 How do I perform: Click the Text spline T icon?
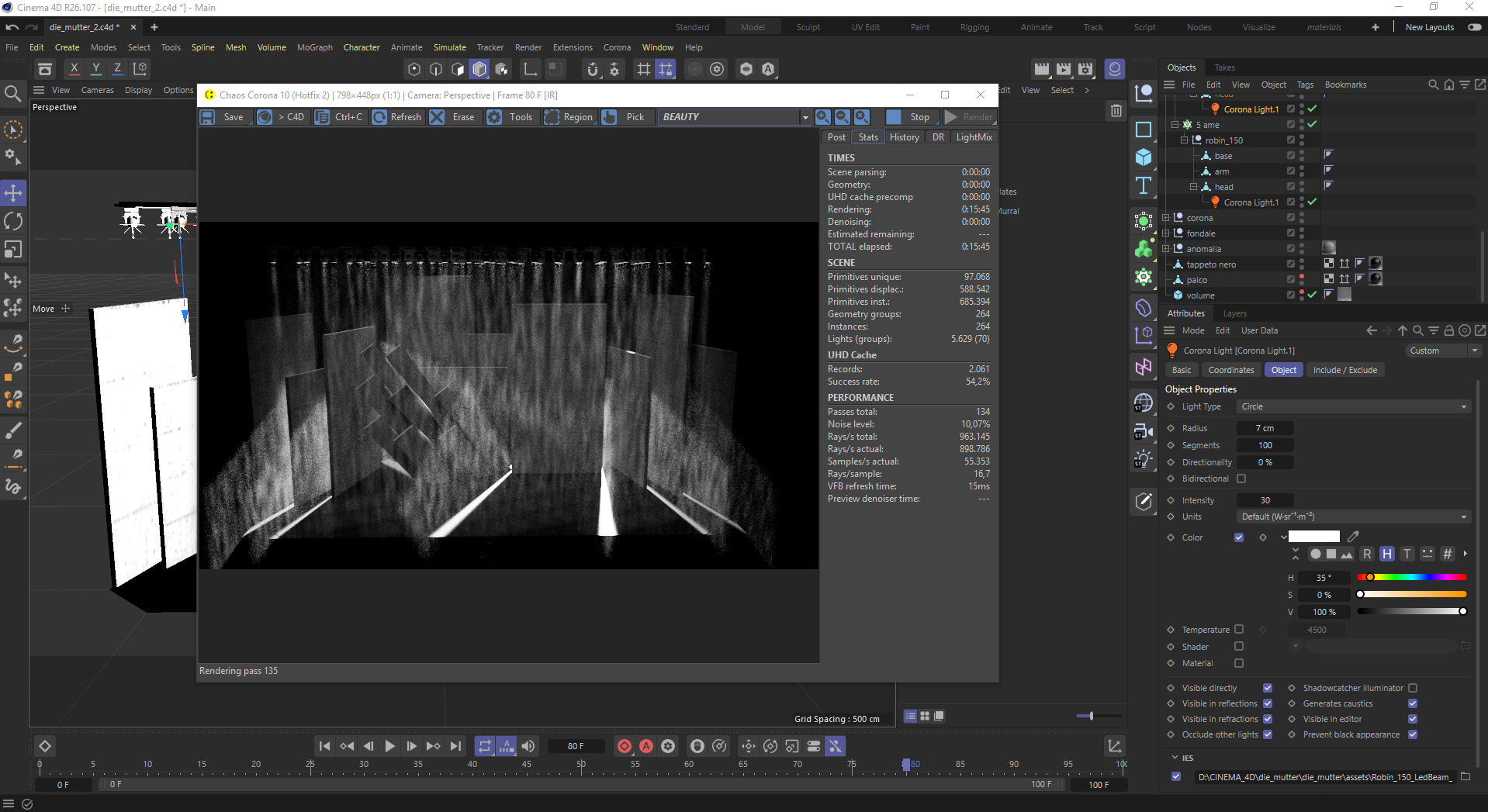coord(1144,185)
